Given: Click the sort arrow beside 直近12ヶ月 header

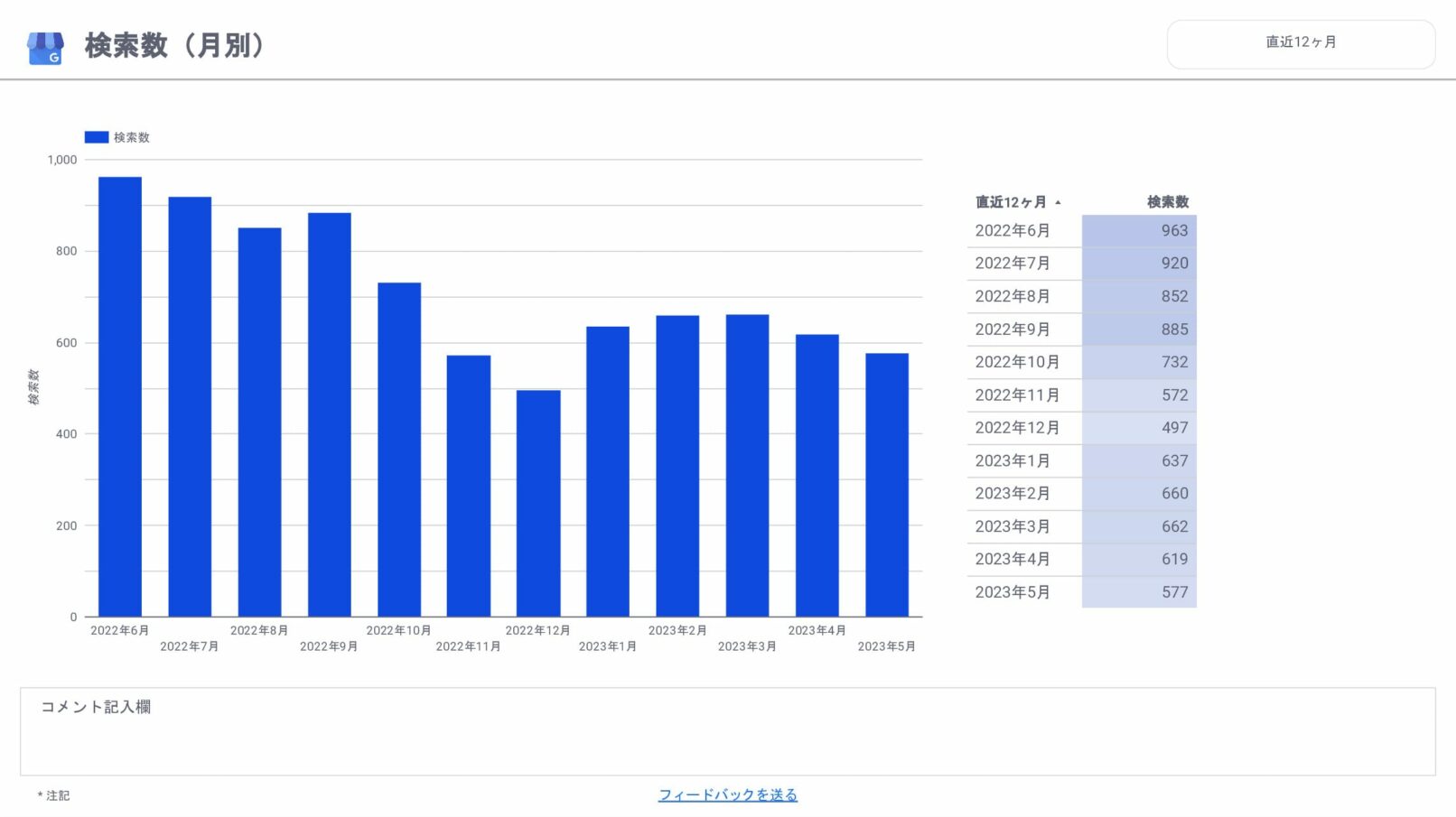Looking at the screenshot, I should (1058, 203).
